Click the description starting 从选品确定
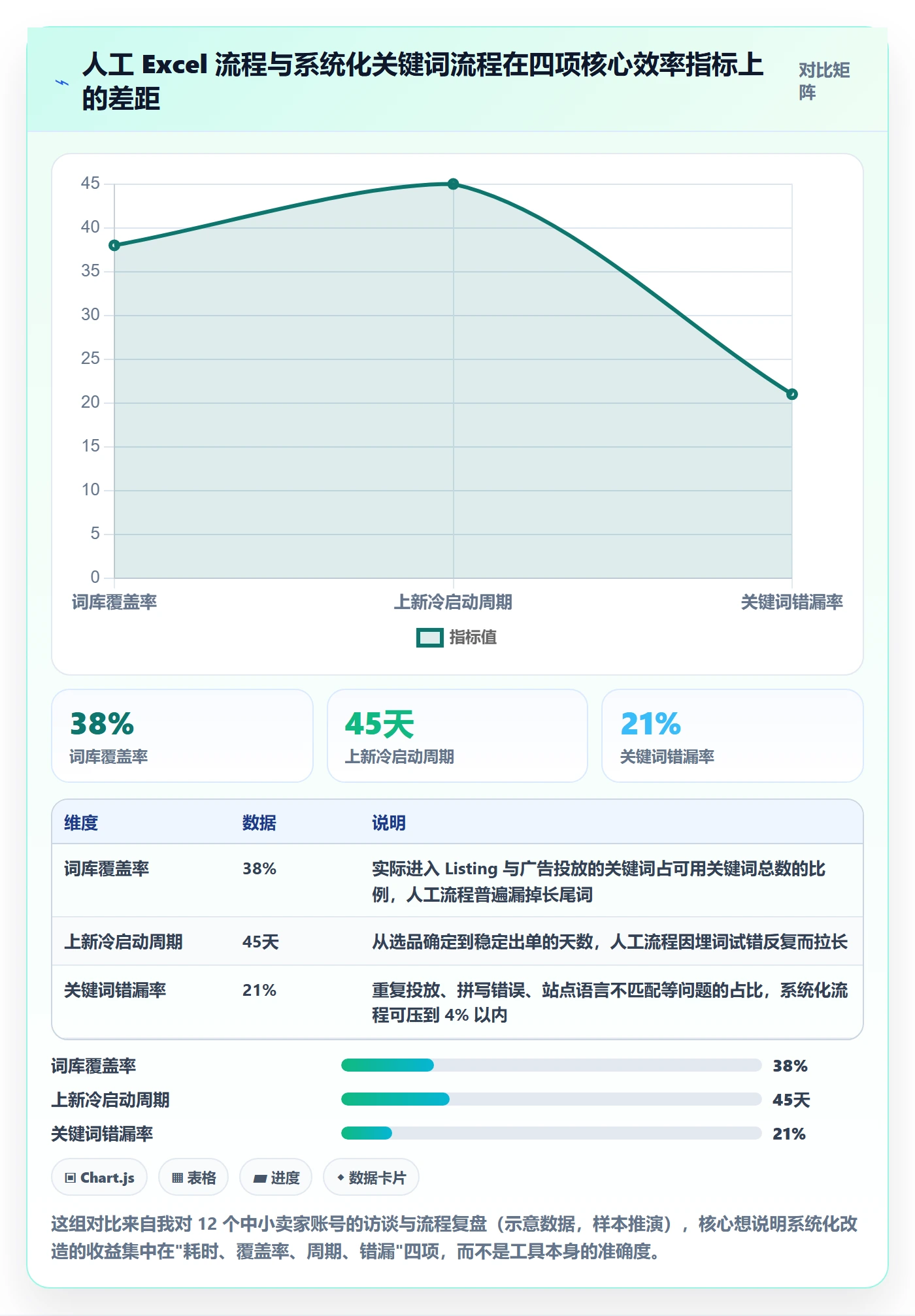 point(610,942)
